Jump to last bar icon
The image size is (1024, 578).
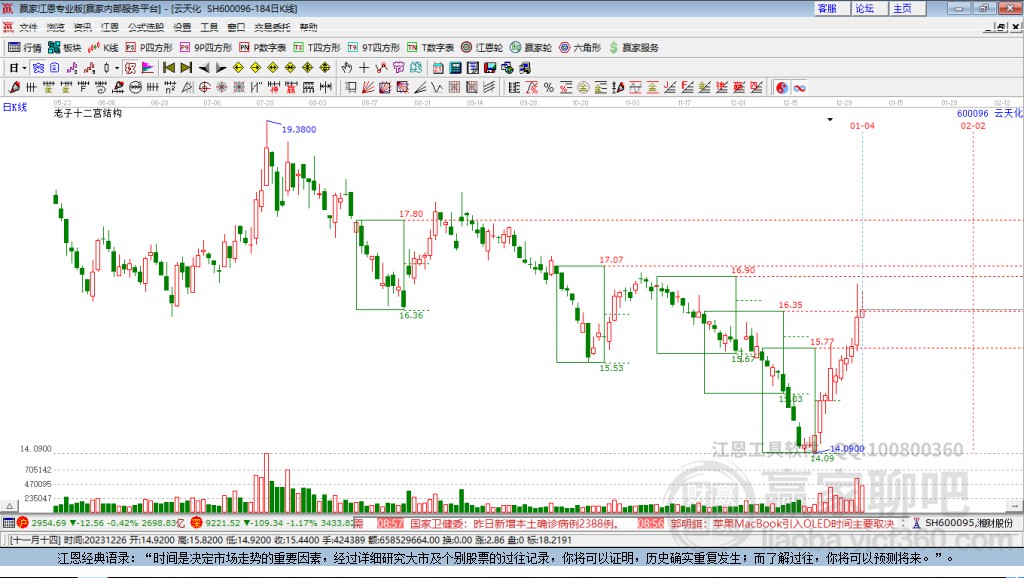186,68
